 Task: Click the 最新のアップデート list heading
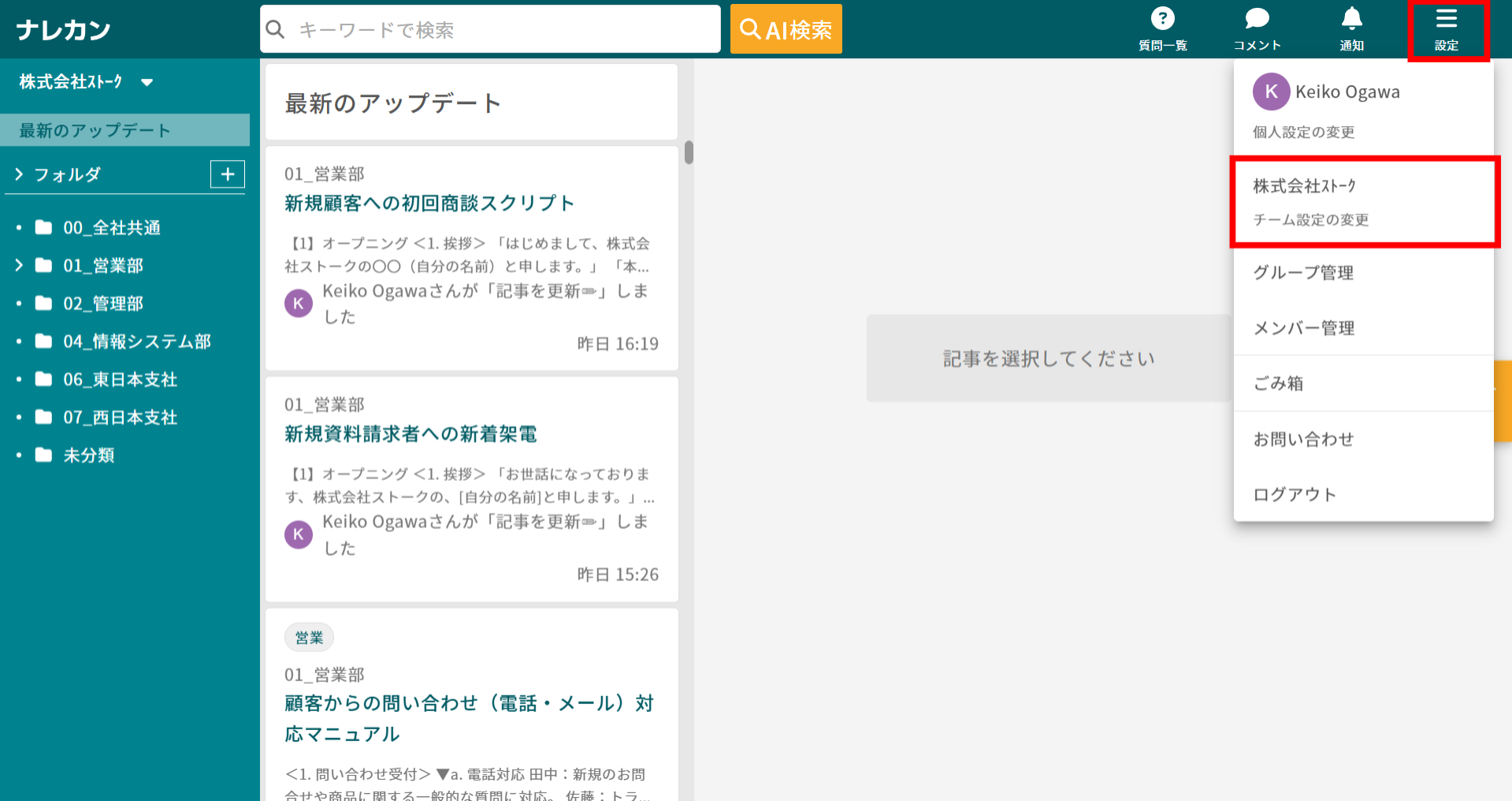click(x=393, y=103)
